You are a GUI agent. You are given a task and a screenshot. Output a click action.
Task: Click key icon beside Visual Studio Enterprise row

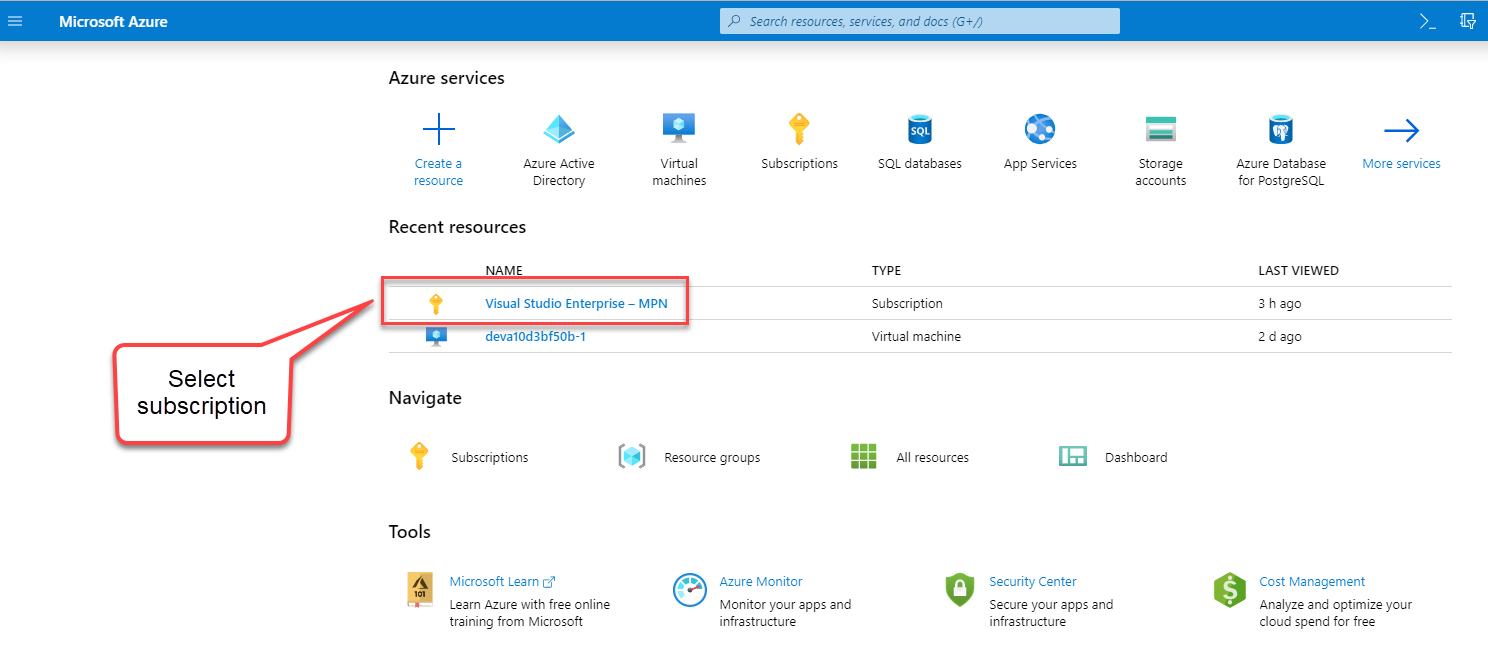click(x=435, y=304)
